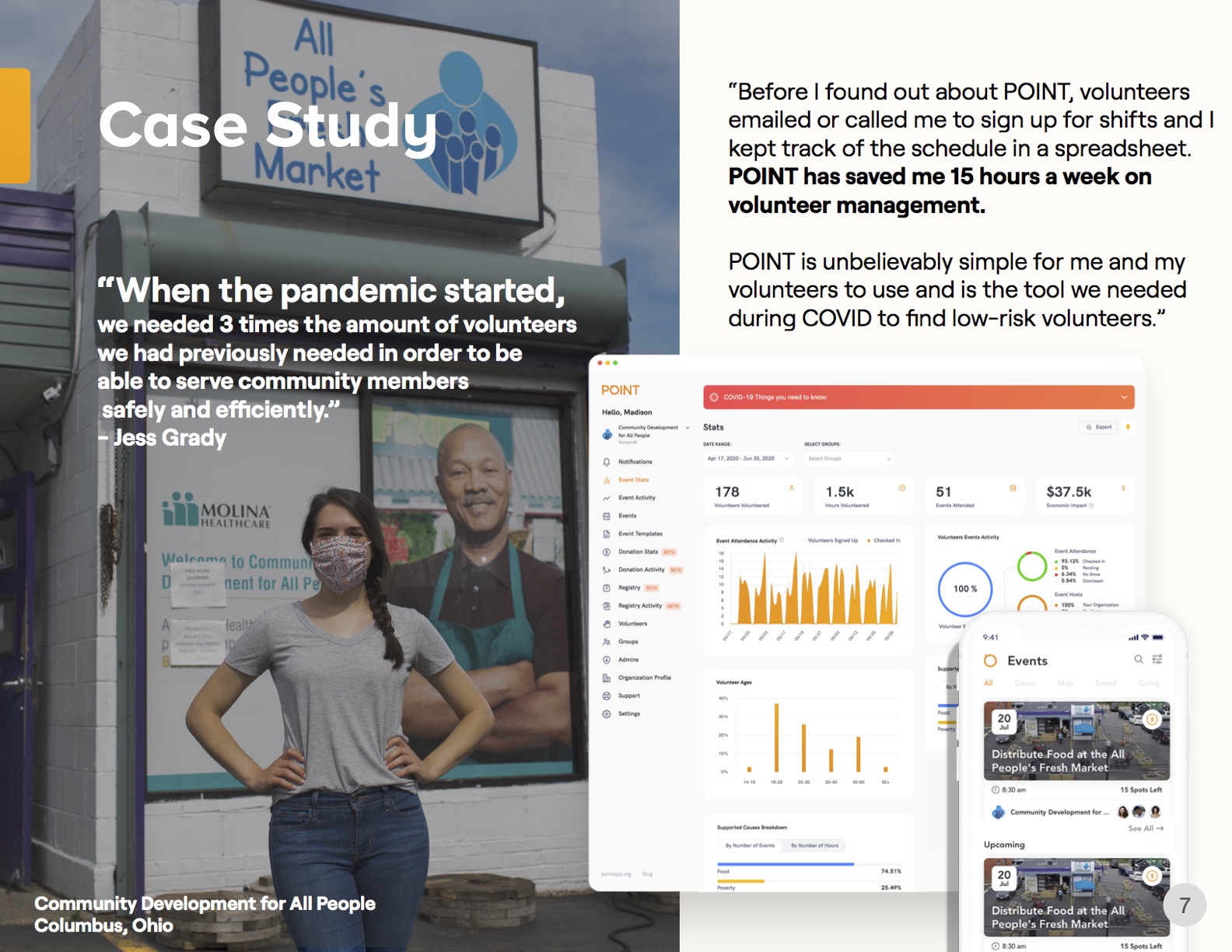Click Volunteers label in sidebar

(632, 624)
